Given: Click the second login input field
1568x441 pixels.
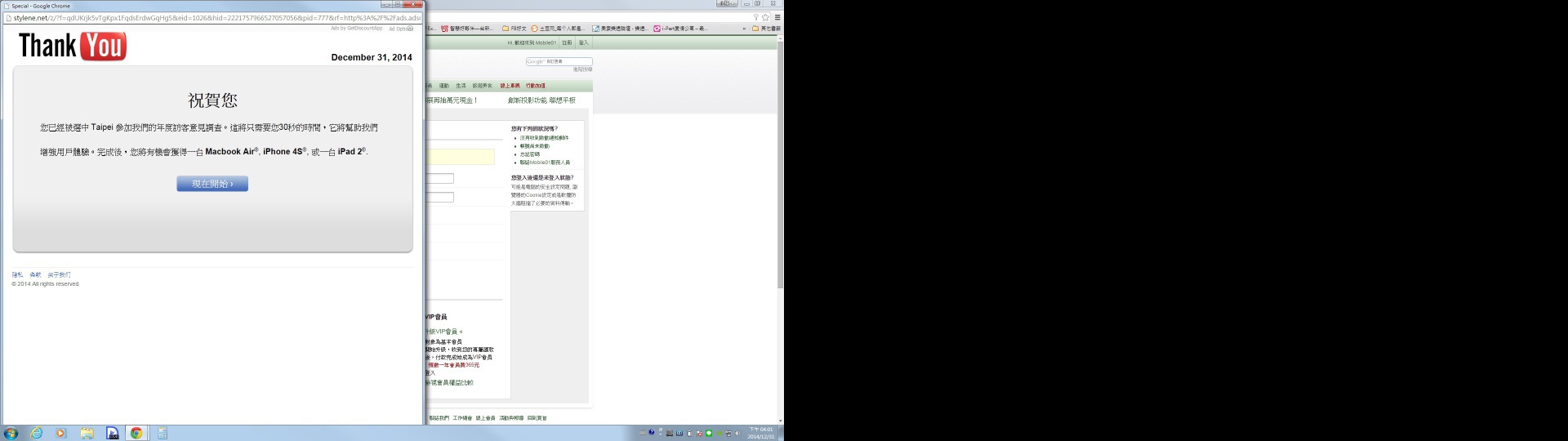Looking at the screenshot, I should pyautogui.click(x=439, y=197).
